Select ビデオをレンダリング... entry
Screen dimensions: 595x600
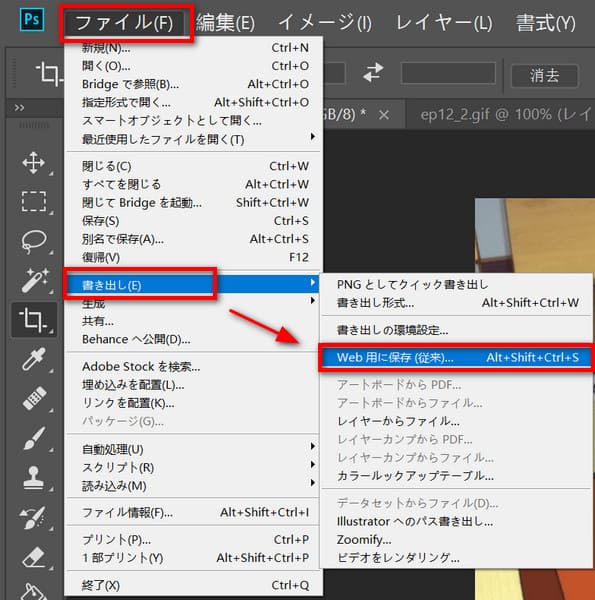[x=457, y=558]
